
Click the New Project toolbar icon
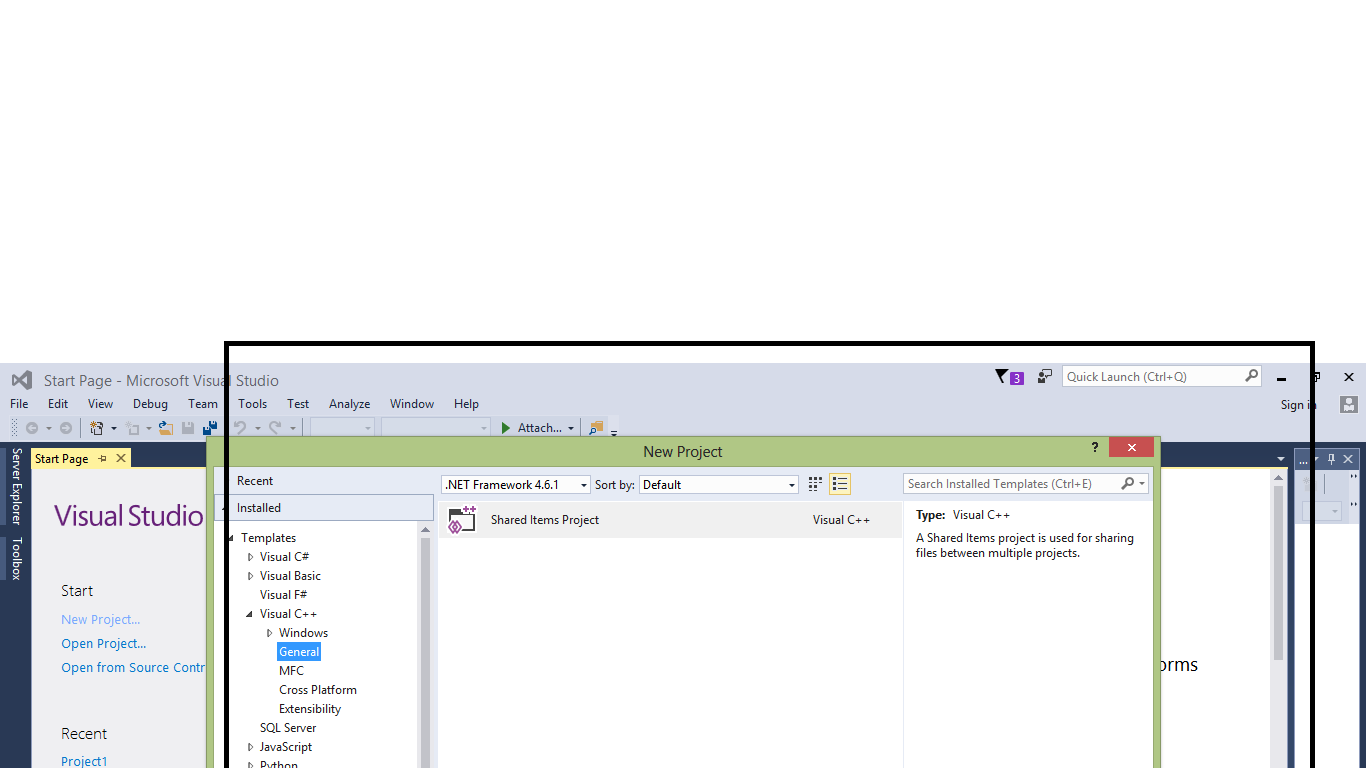point(97,428)
